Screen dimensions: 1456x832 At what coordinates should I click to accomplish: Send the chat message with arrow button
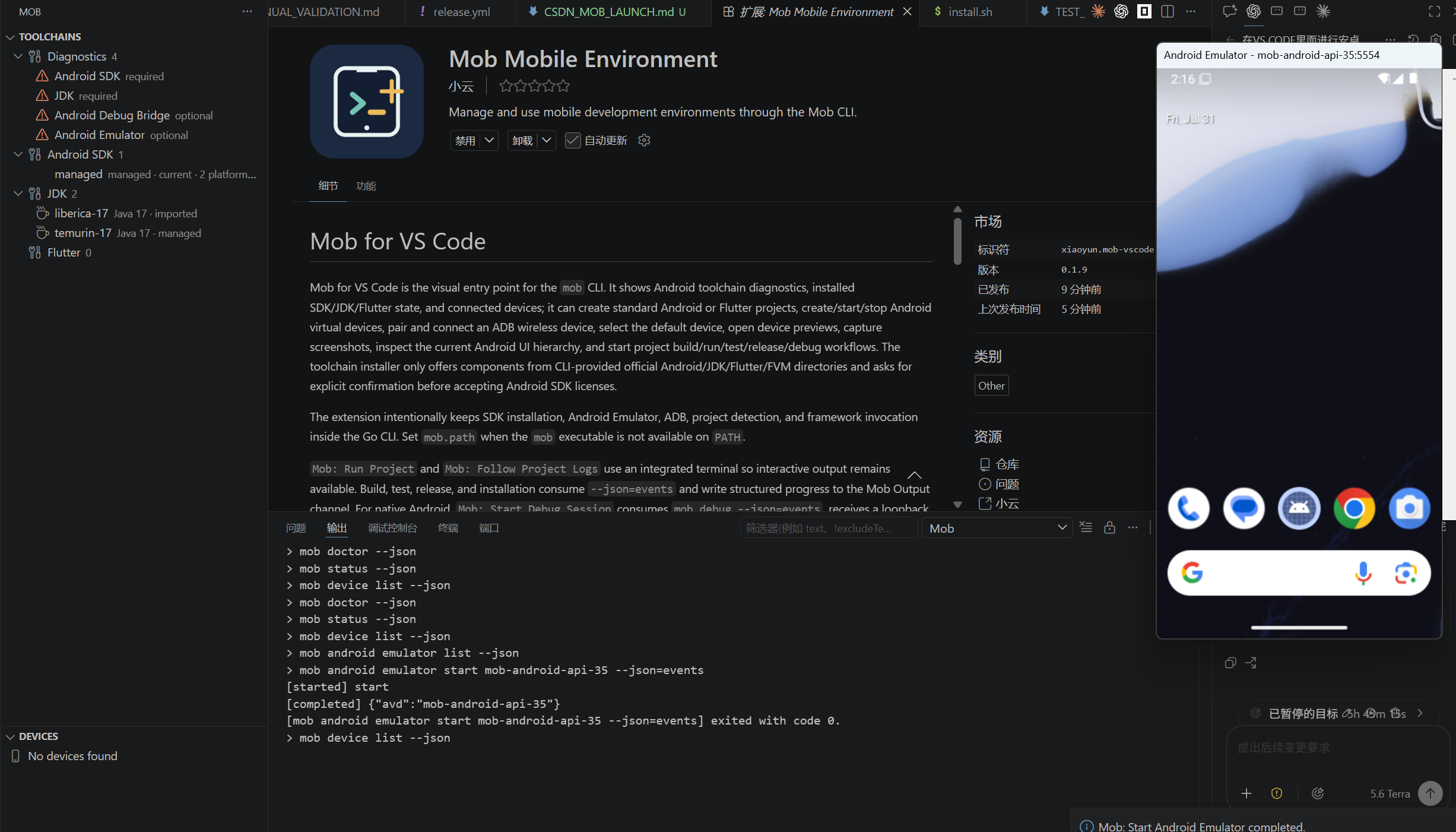pos(1430,793)
